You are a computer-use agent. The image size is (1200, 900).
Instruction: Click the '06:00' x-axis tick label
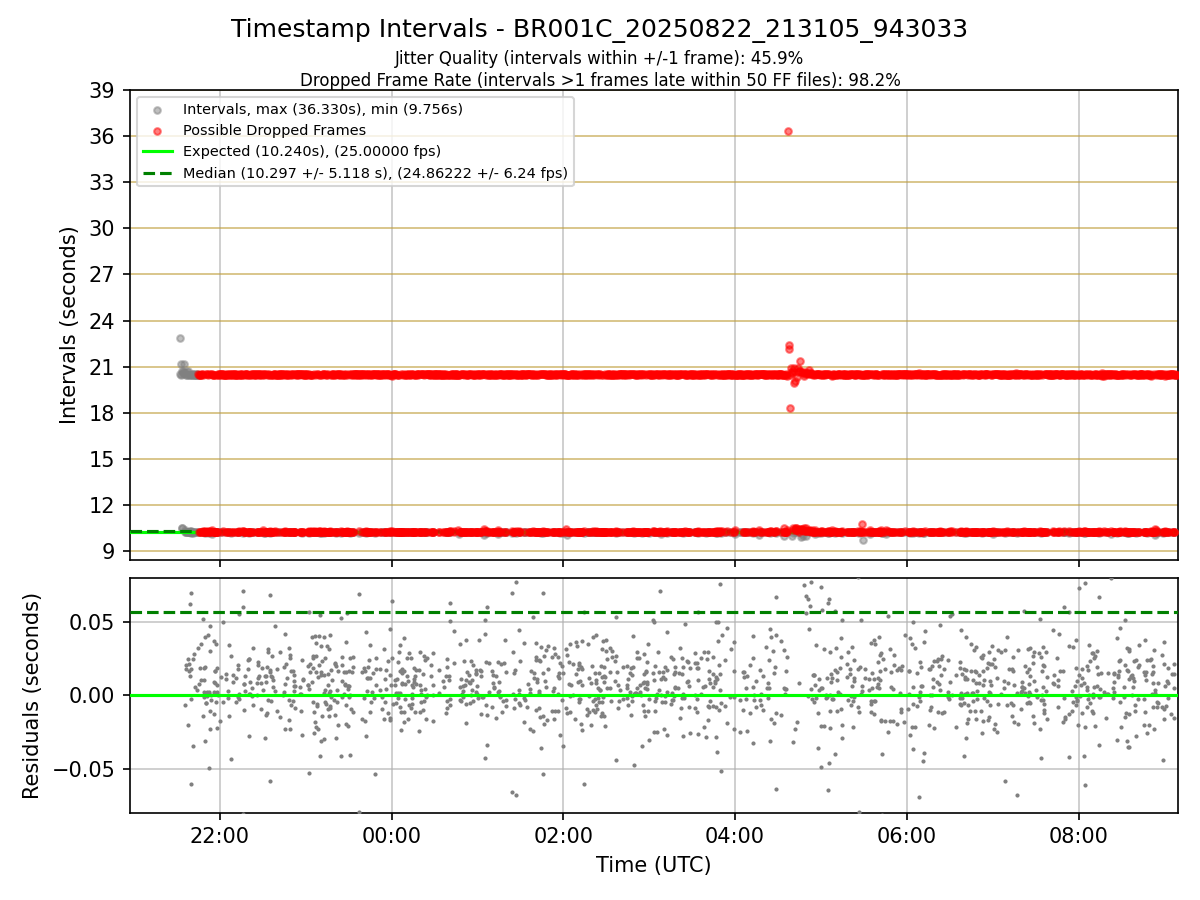point(906,835)
